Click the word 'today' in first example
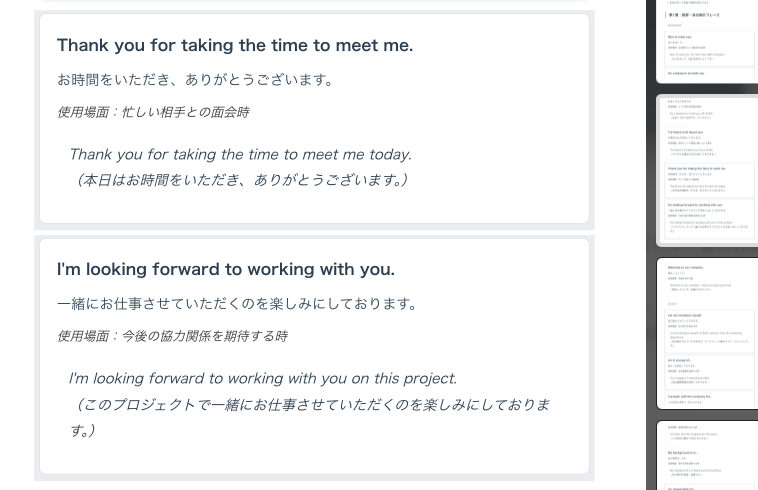The height and width of the screenshot is (490, 758). pyautogui.click(x=388, y=154)
